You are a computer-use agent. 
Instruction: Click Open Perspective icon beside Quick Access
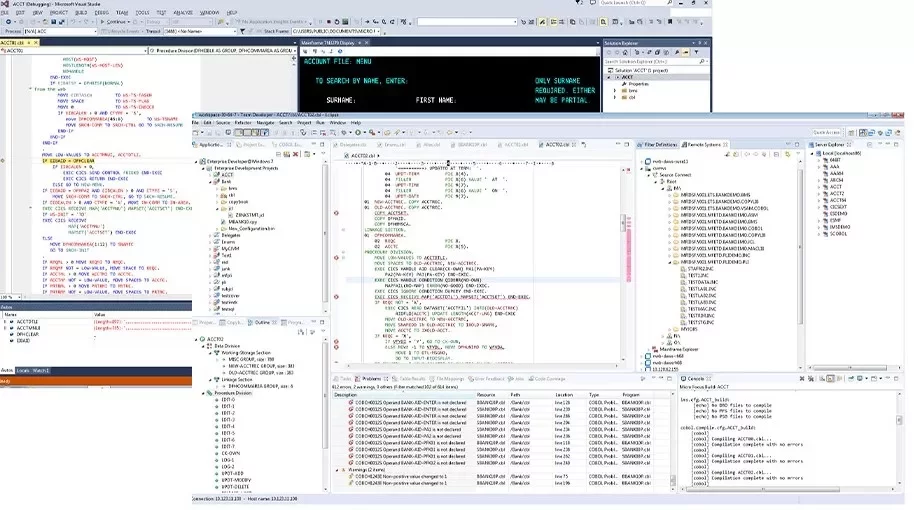coord(852,133)
